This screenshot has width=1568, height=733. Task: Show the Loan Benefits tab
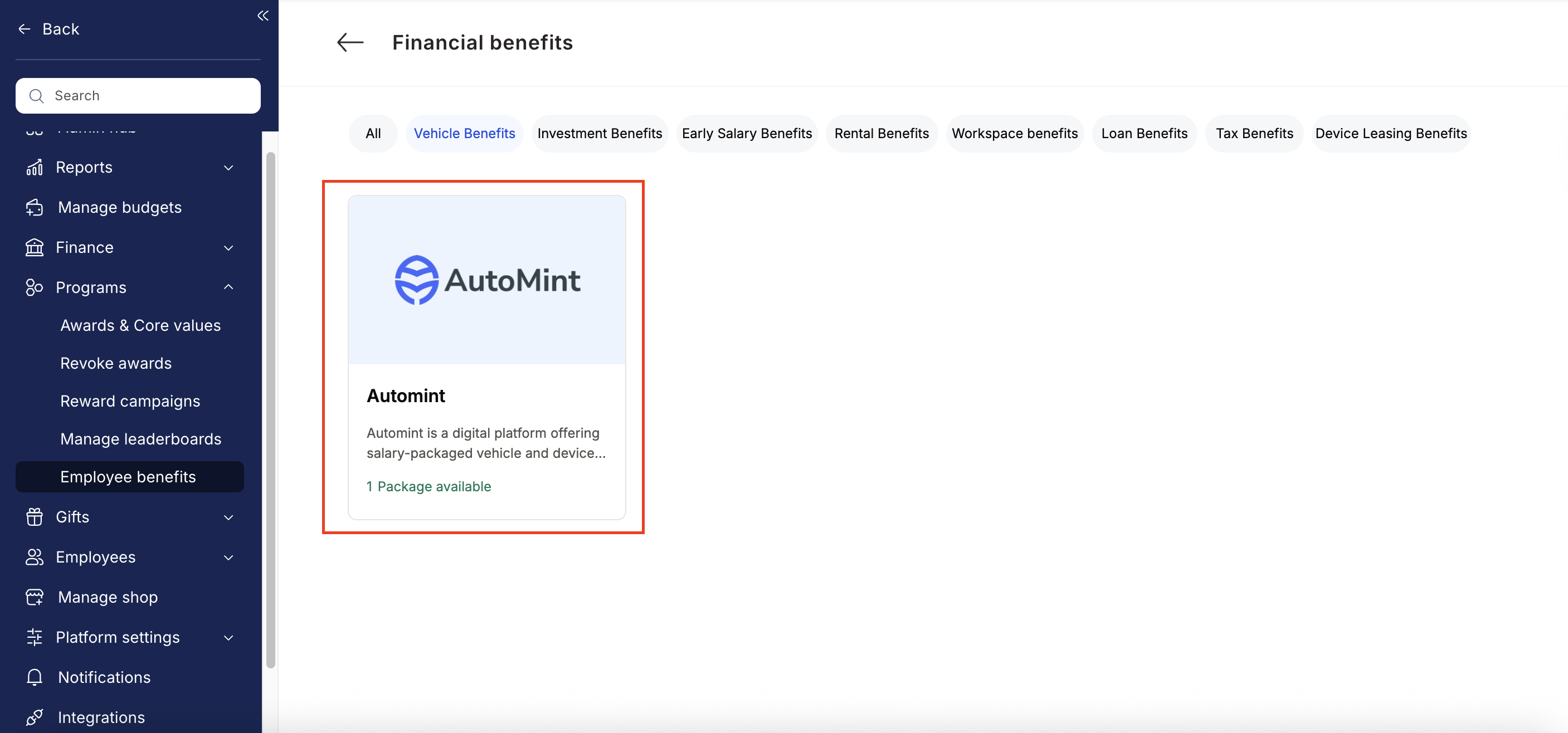tap(1145, 133)
